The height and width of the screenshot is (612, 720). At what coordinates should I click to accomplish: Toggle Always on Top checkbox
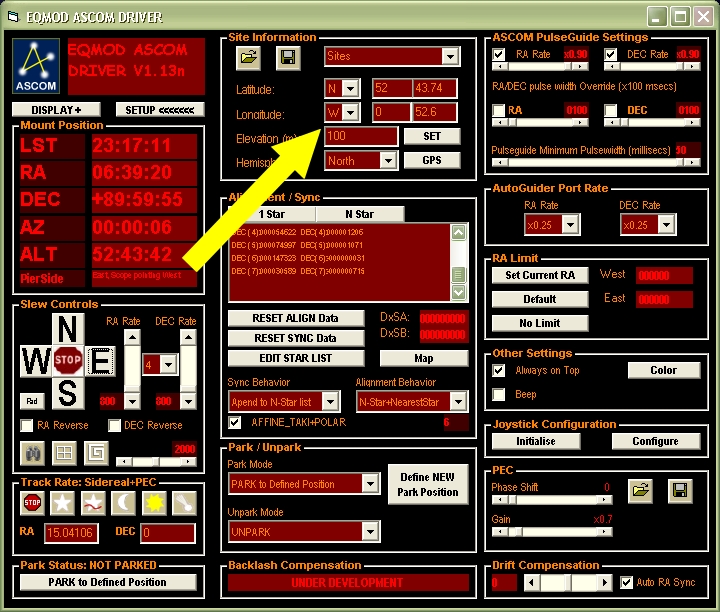click(499, 371)
